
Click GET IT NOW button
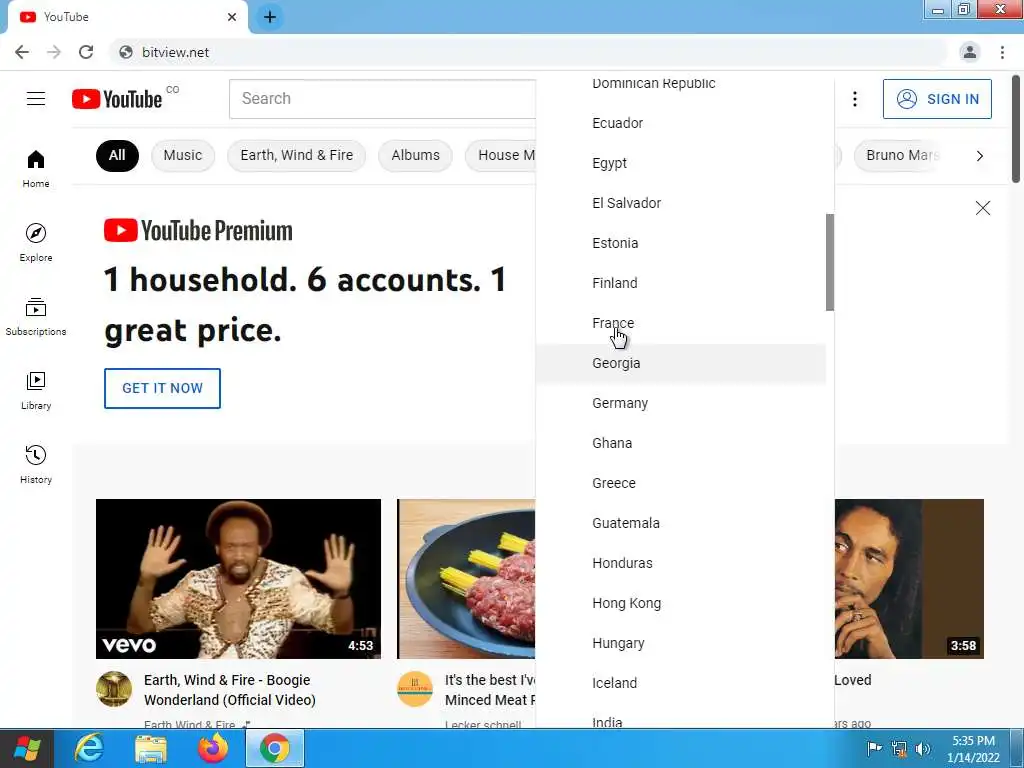(x=162, y=388)
